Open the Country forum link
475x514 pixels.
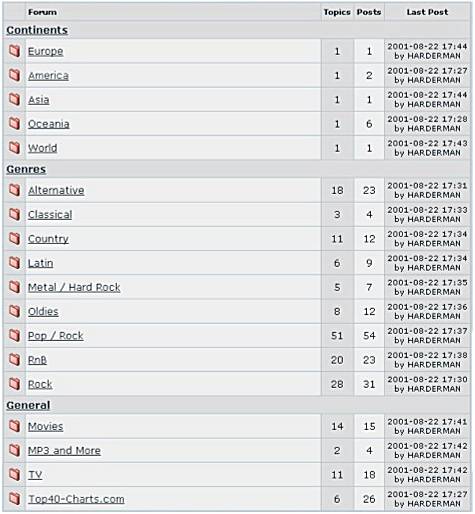48,239
